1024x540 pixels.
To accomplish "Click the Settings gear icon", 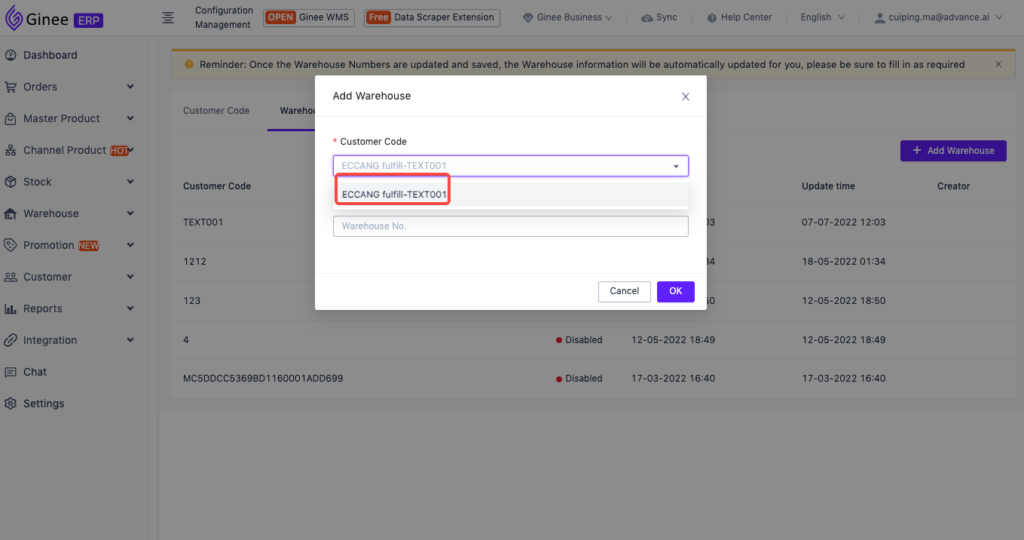I will coord(10,404).
